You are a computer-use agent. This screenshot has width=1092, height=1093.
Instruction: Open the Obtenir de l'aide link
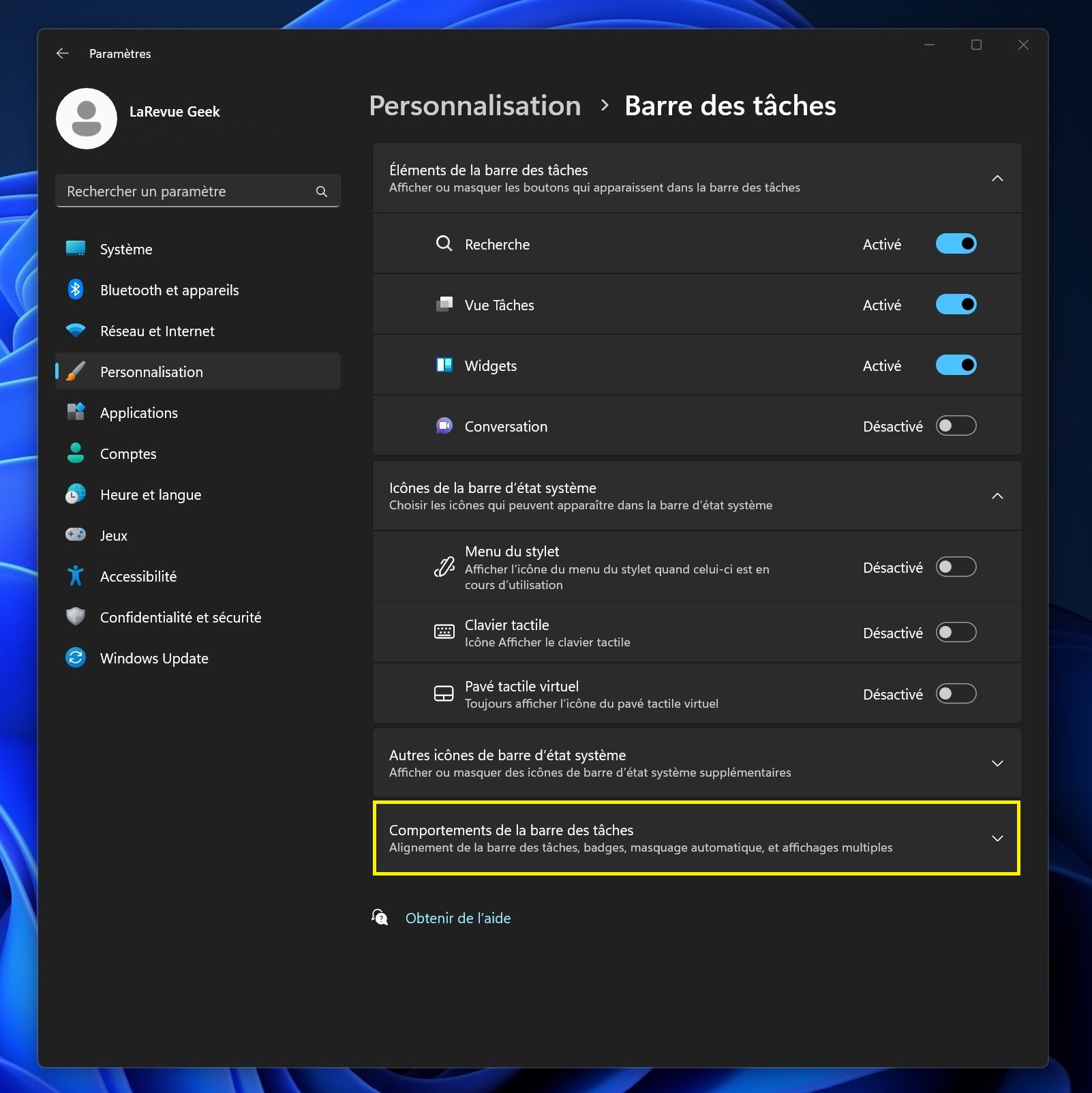click(457, 918)
